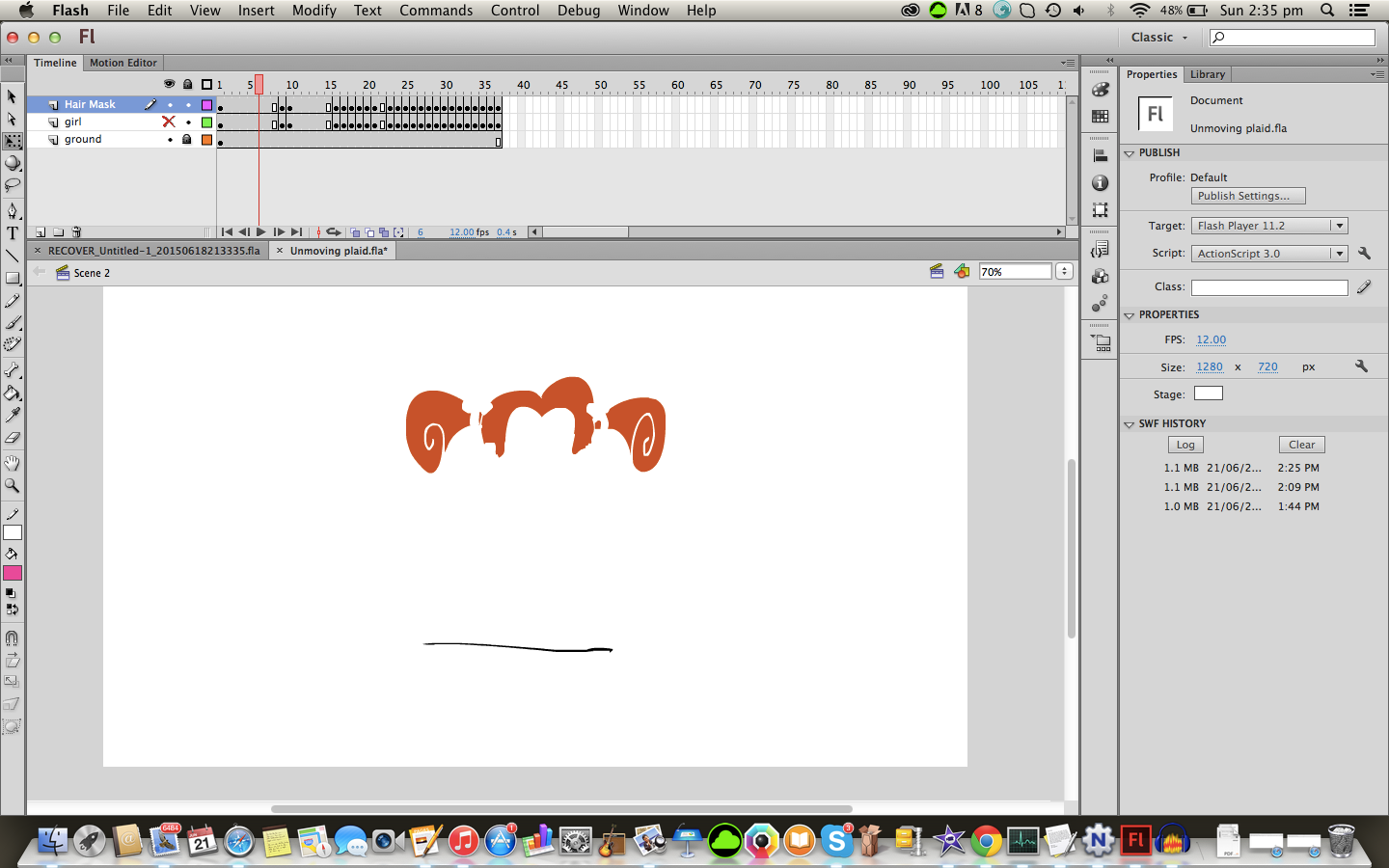Open the ActionScript 3.0 script dropdown
The image size is (1389, 868).
tap(1340, 254)
